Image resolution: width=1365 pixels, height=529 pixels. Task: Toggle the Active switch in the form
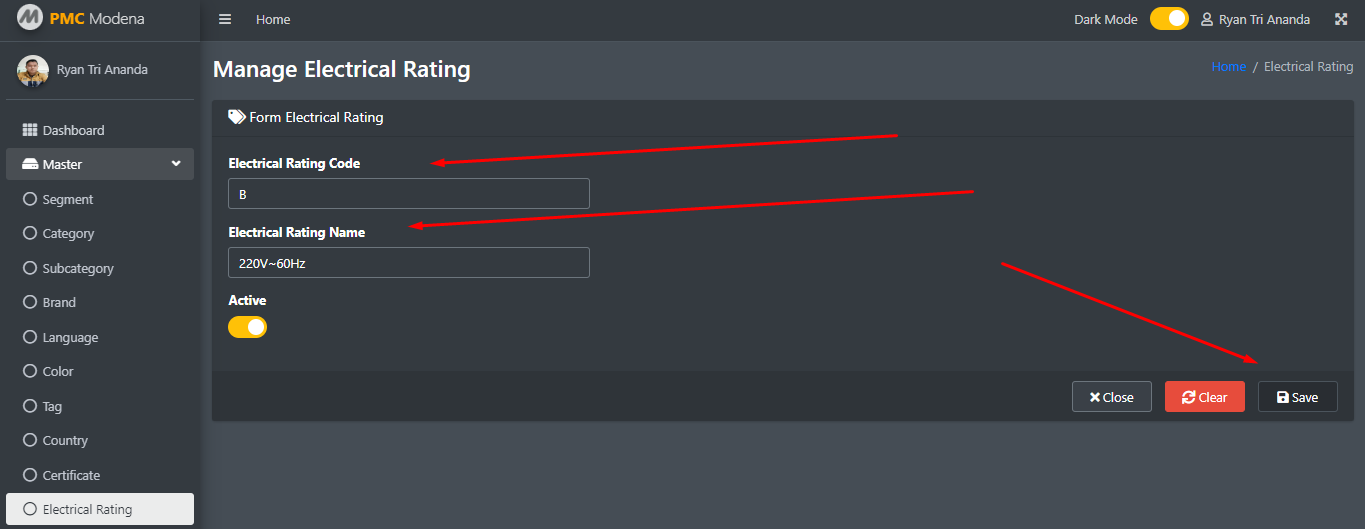248,327
